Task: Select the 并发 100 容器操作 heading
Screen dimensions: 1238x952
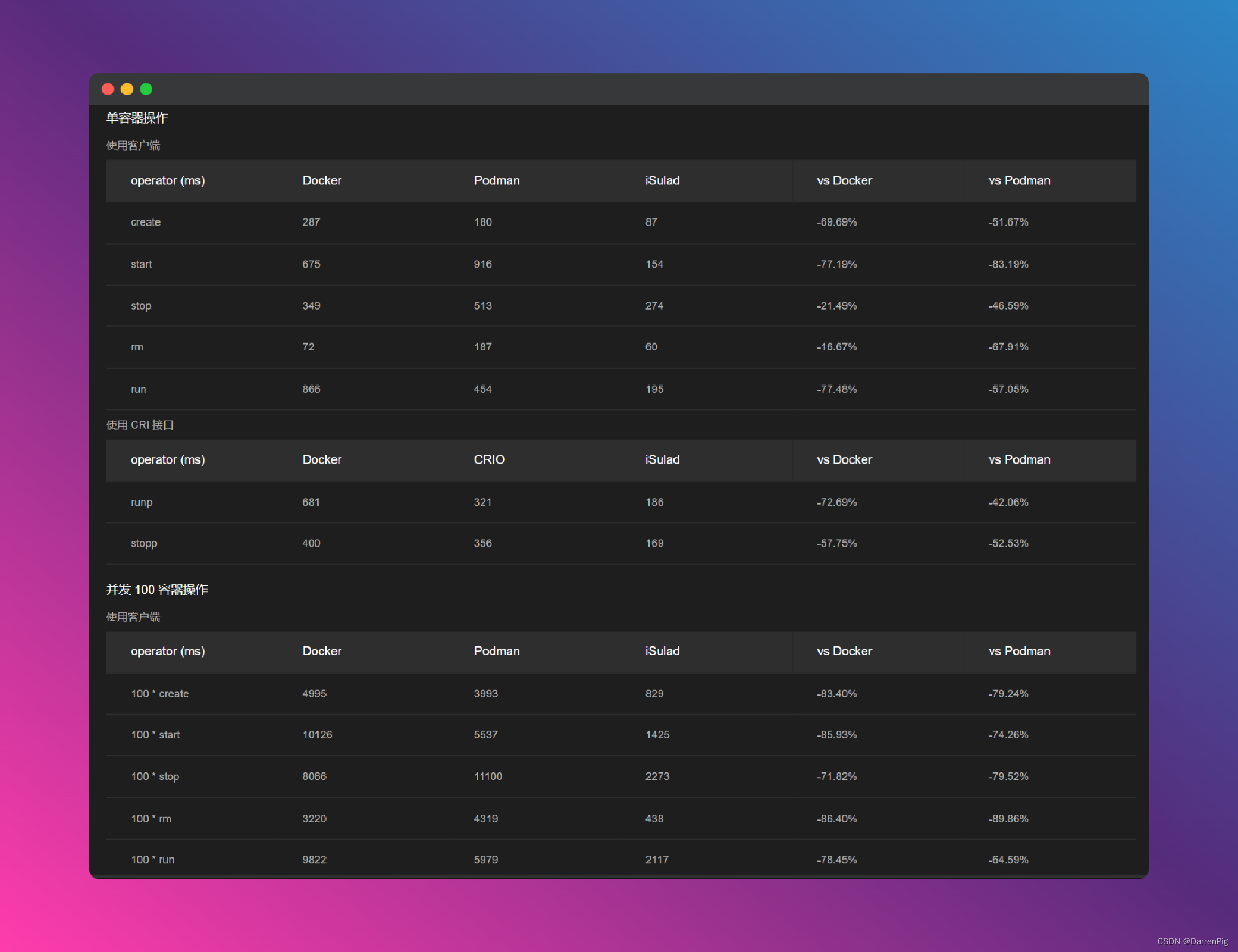Action: click(157, 589)
